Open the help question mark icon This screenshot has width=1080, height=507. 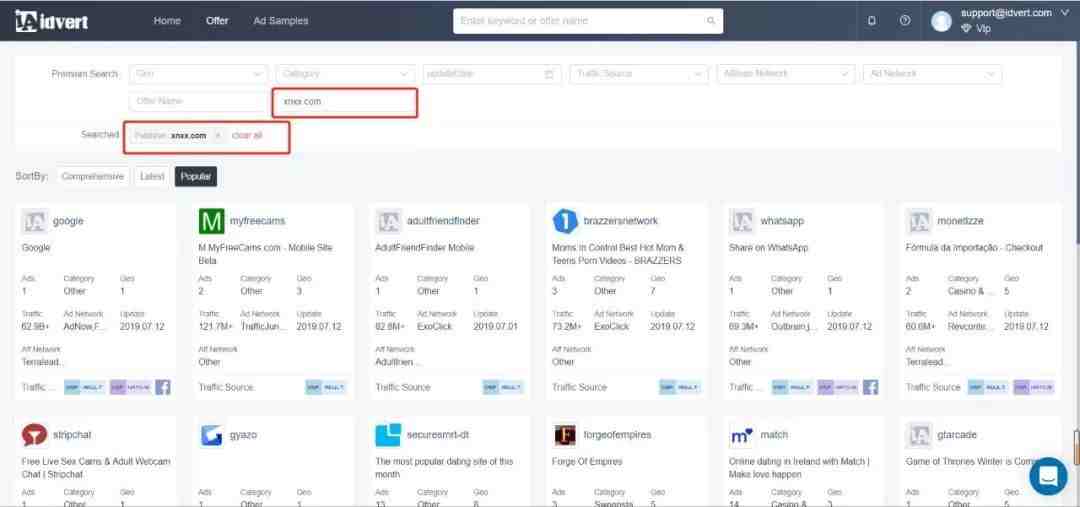coord(905,21)
